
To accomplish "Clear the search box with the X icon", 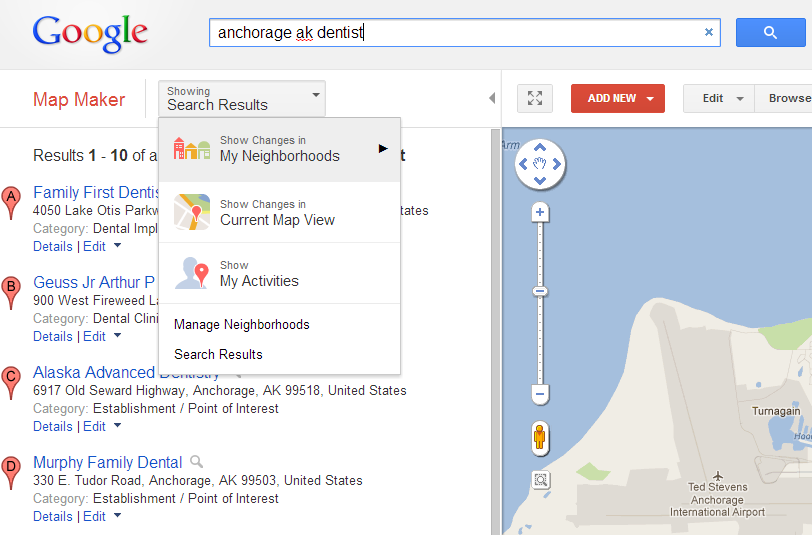I will coord(709,32).
